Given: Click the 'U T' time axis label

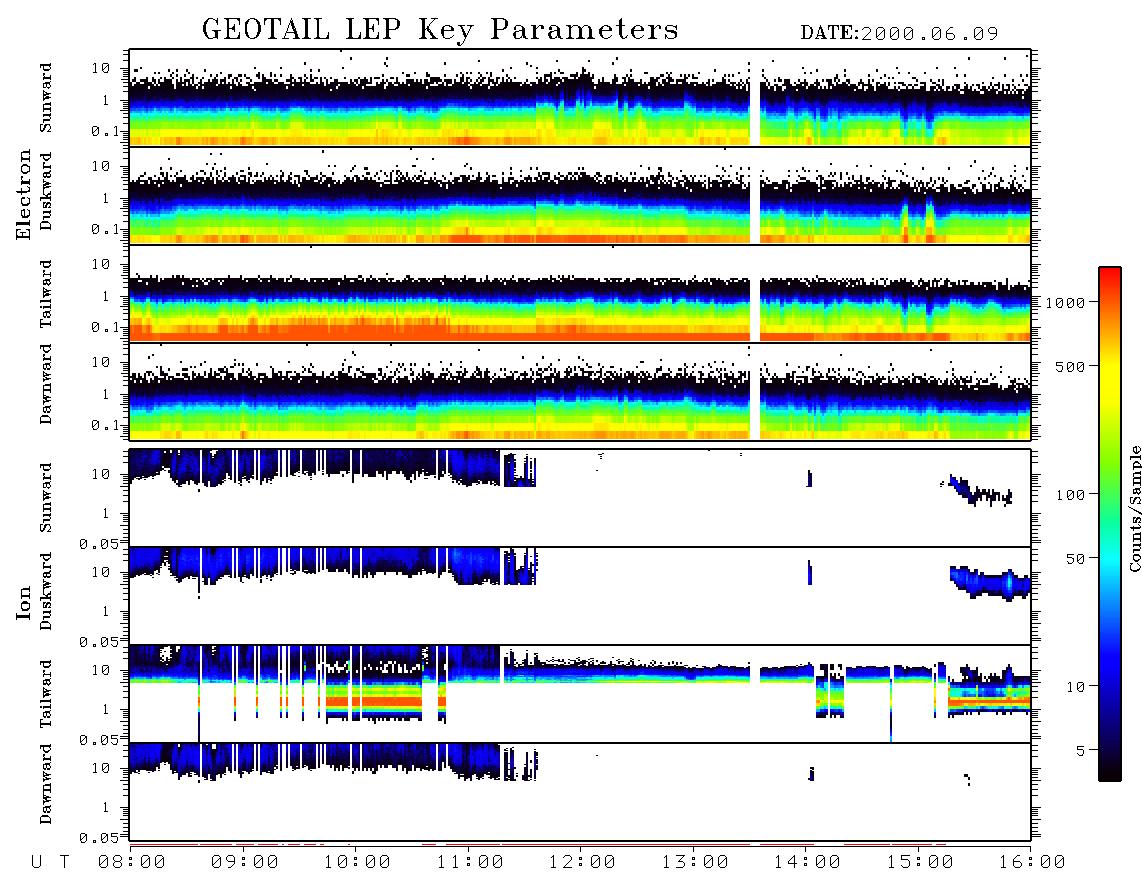Looking at the screenshot, I should coord(50,863).
